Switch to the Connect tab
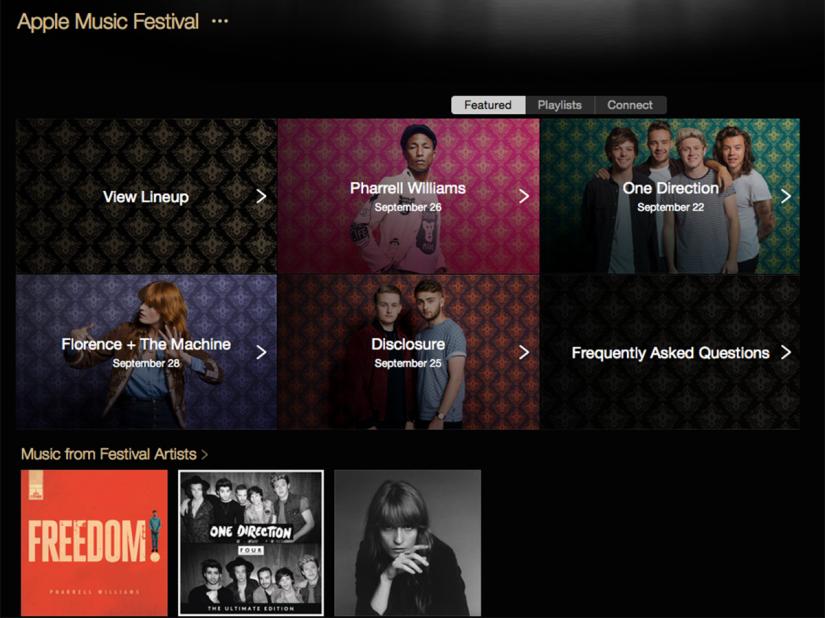Image resolution: width=825 pixels, height=618 pixels. click(x=630, y=105)
